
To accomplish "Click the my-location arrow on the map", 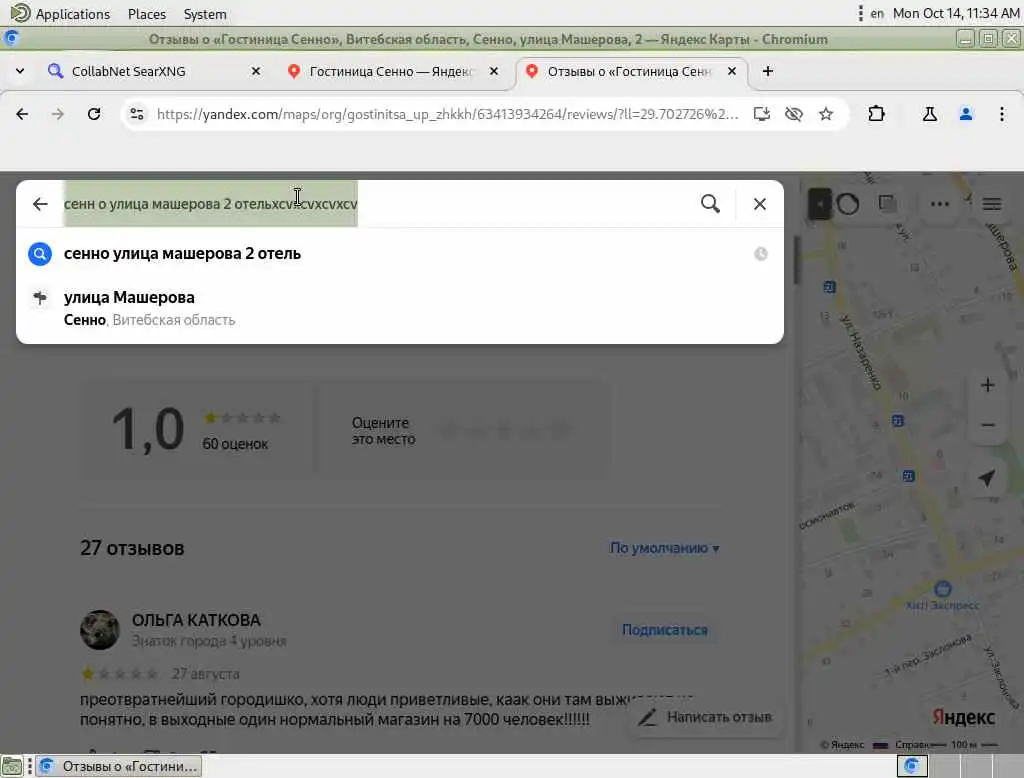I will (x=987, y=478).
